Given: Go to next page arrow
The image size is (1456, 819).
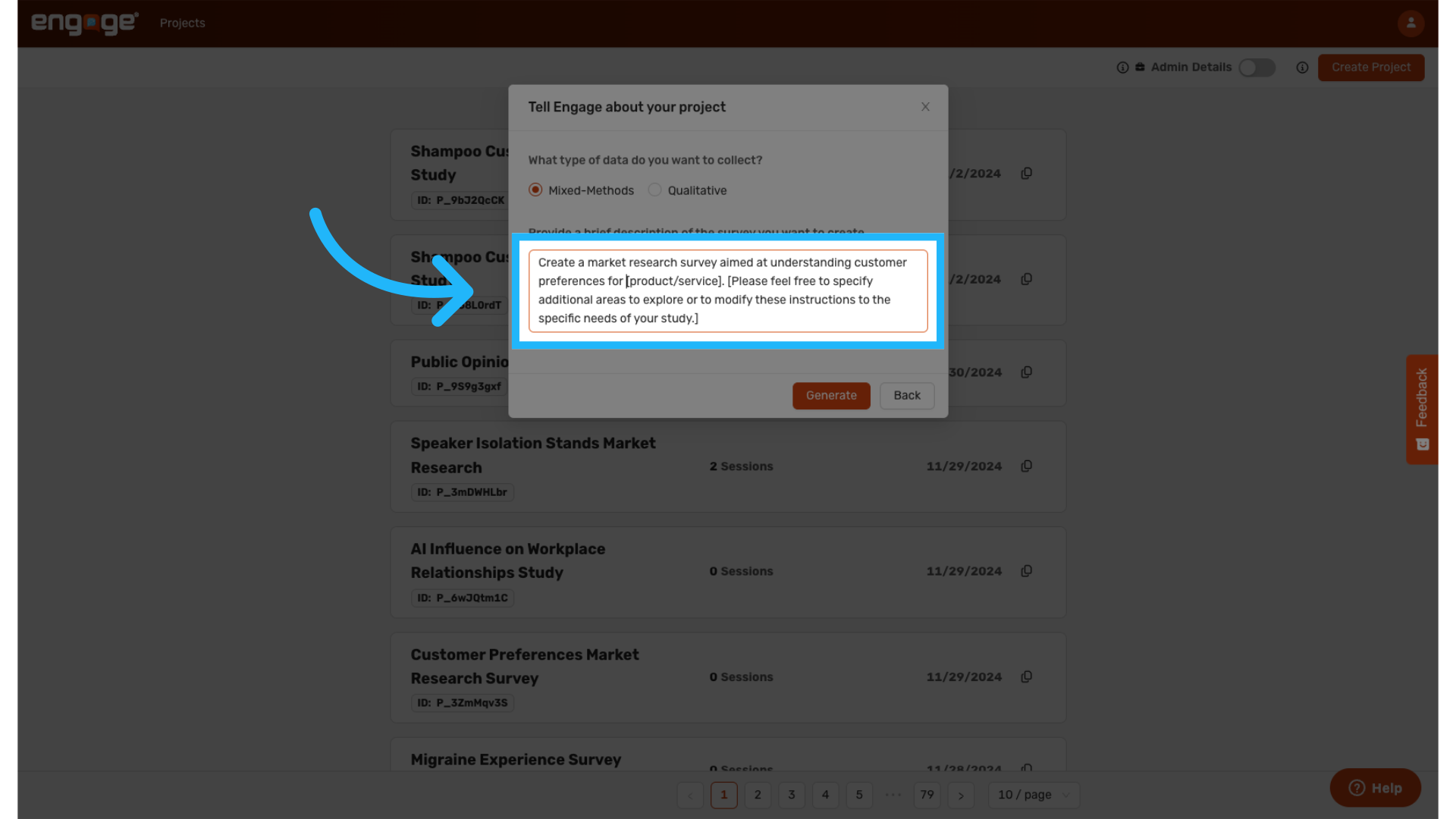Looking at the screenshot, I should 961,795.
